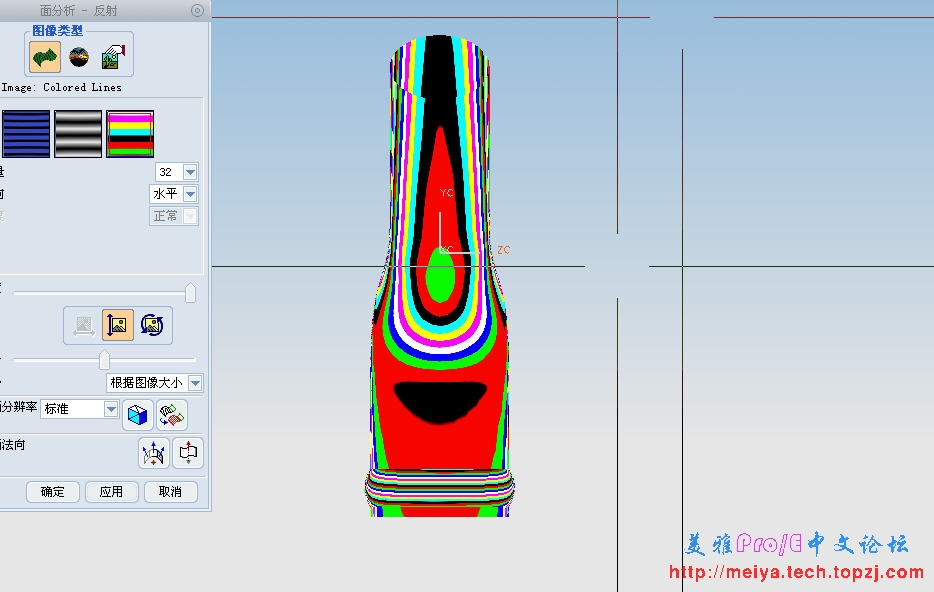Click the 确定 button

[52, 491]
